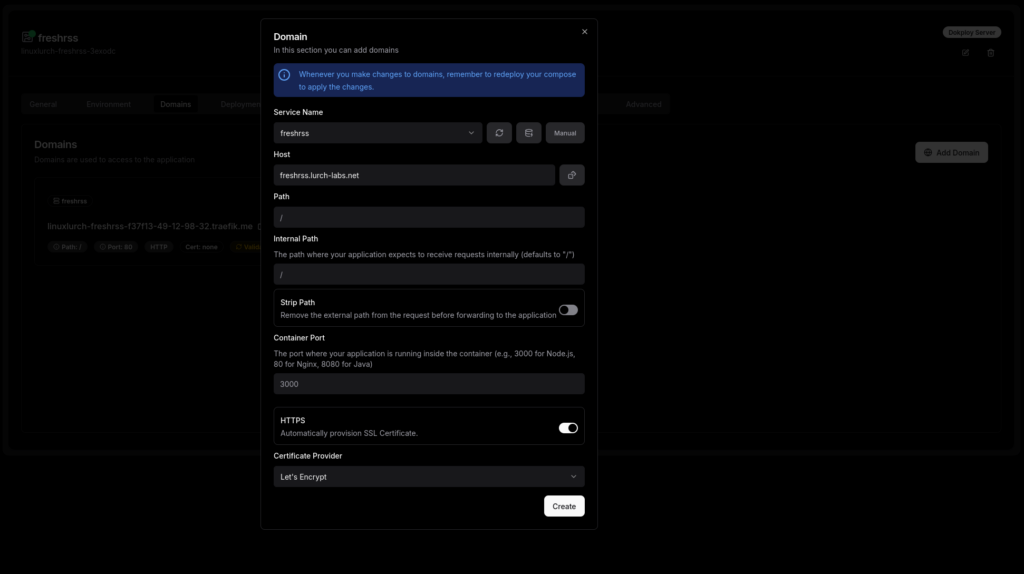Refresh the service name list
Viewport: 1024px width, 574px height.
pyautogui.click(x=499, y=133)
